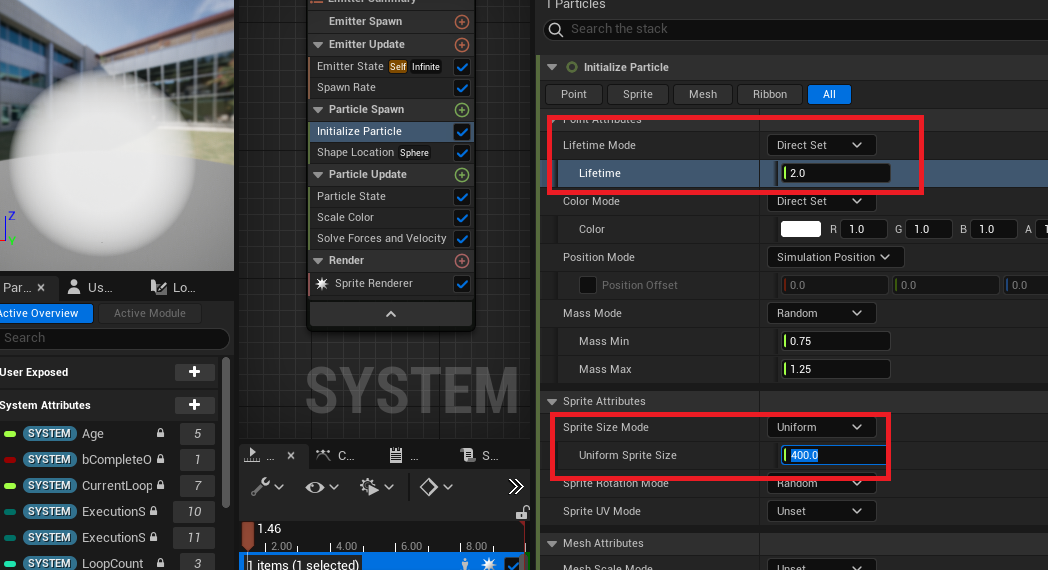Open the white Color swatch picker
This screenshot has width=1048, height=570.
(801, 229)
